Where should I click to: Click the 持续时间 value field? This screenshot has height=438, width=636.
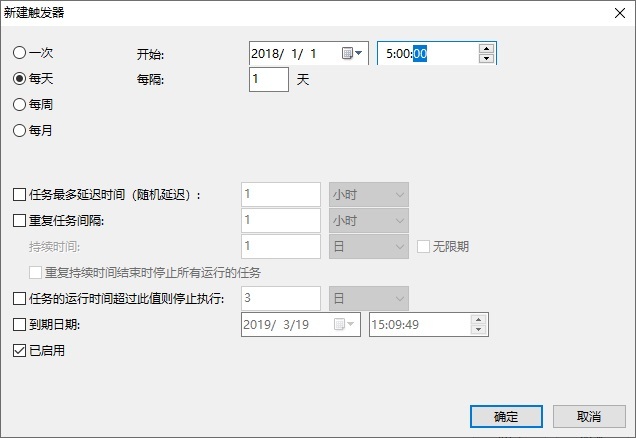pos(281,247)
